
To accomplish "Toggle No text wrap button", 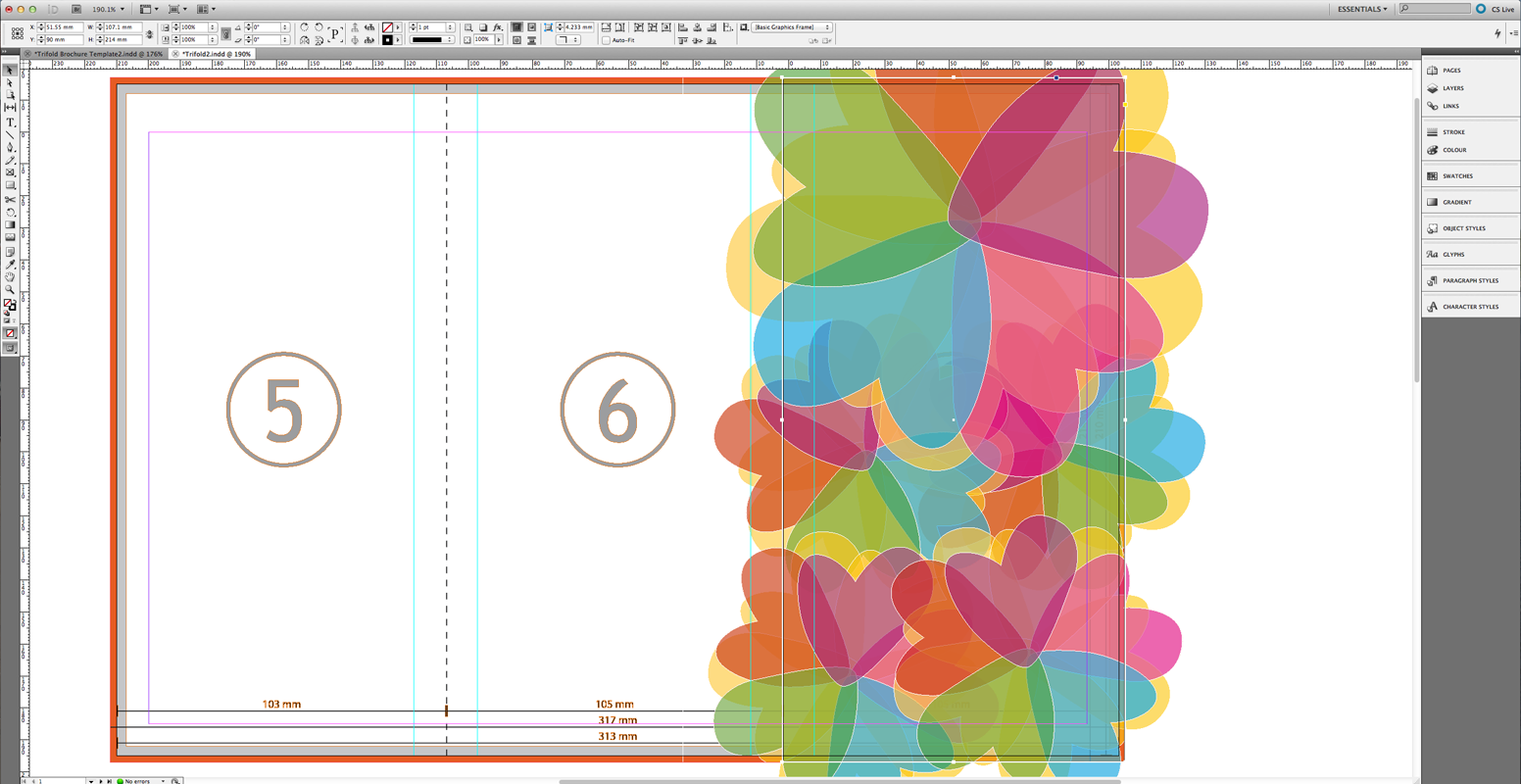I will pos(516,26).
